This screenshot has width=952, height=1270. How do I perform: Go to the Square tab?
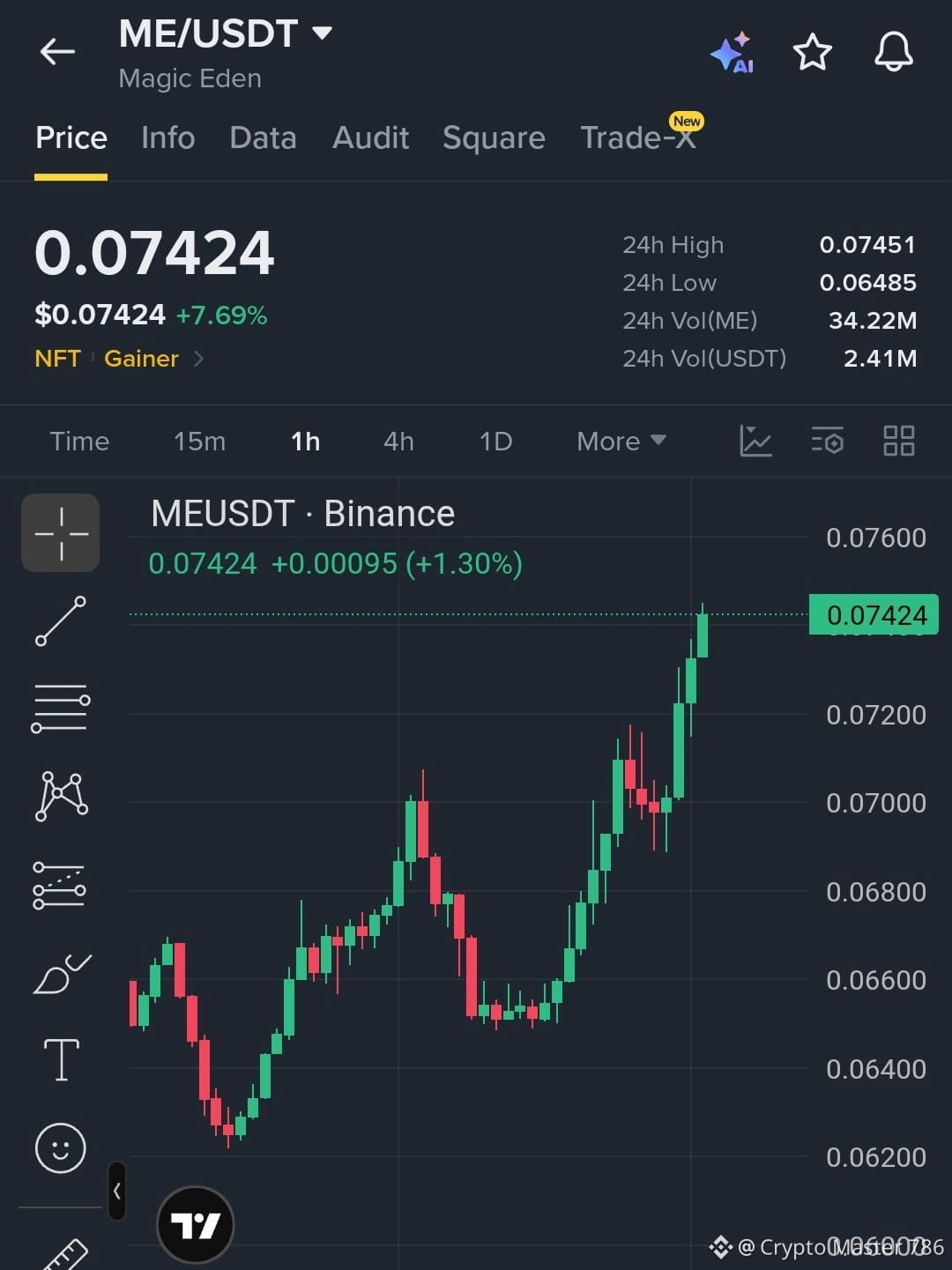(x=494, y=138)
